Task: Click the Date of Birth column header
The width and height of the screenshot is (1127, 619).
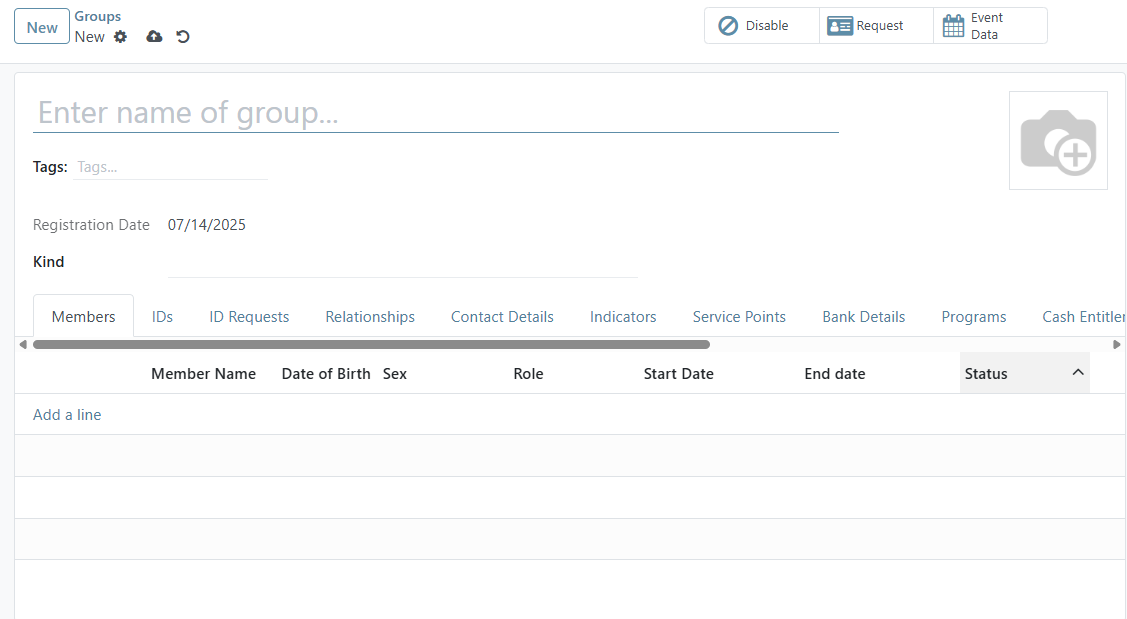Action: 326,373
